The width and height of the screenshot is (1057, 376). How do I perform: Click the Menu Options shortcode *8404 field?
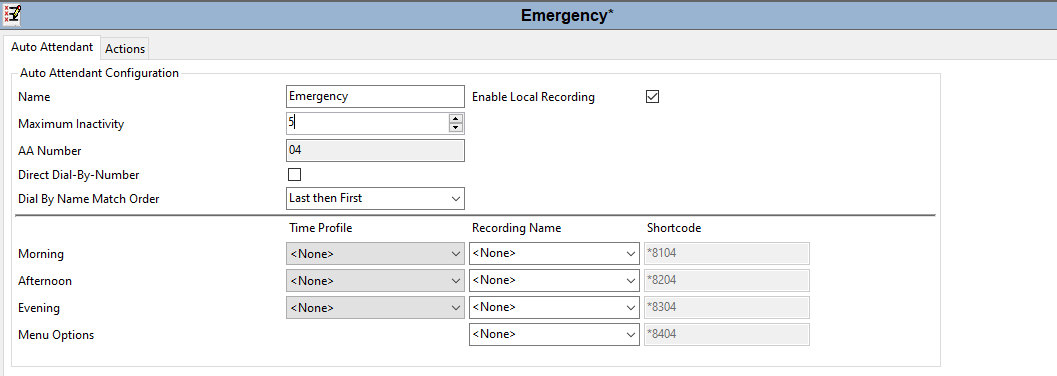pyautogui.click(x=727, y=334)
